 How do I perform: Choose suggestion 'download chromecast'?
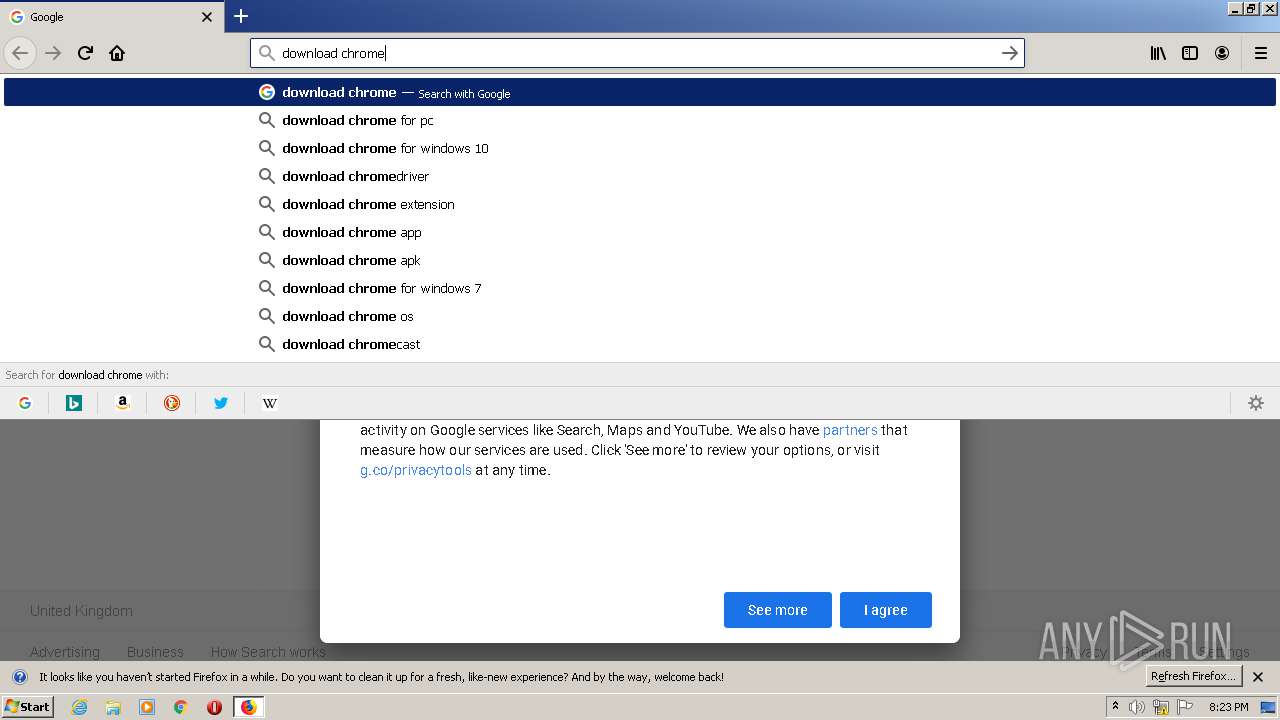click(x=640, y=344)
